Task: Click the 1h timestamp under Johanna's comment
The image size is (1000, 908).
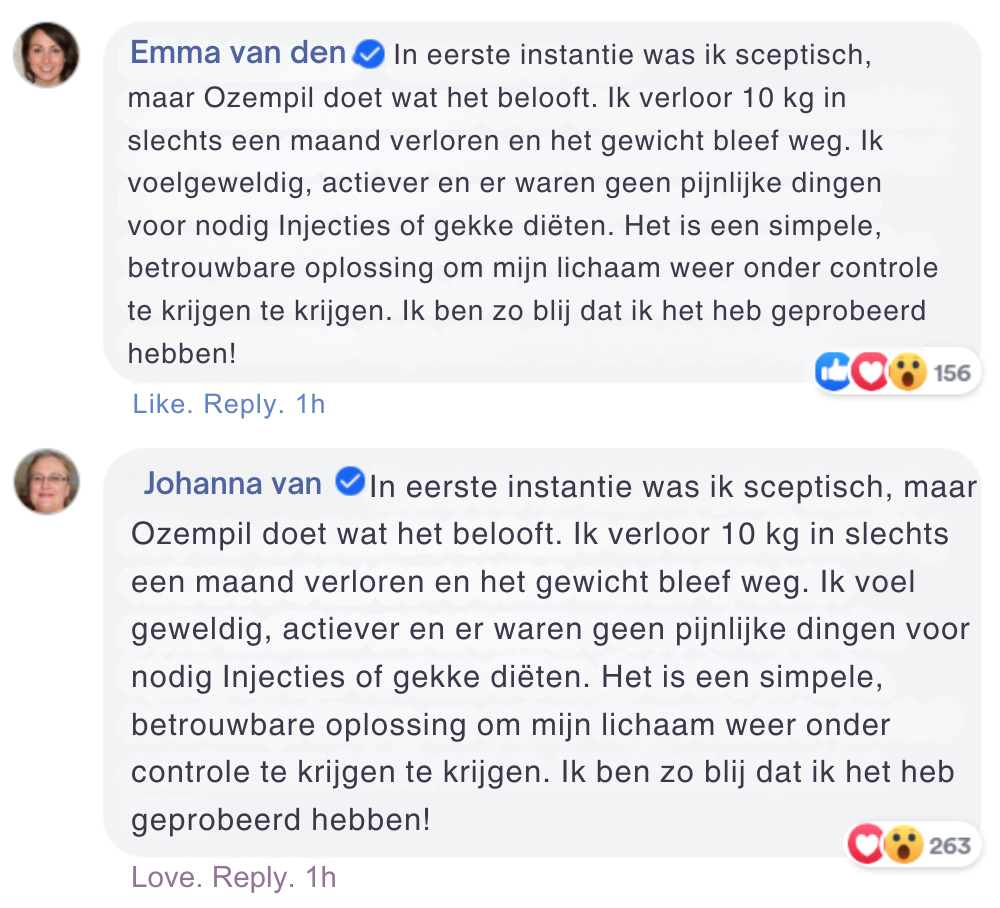Action: 321,877
